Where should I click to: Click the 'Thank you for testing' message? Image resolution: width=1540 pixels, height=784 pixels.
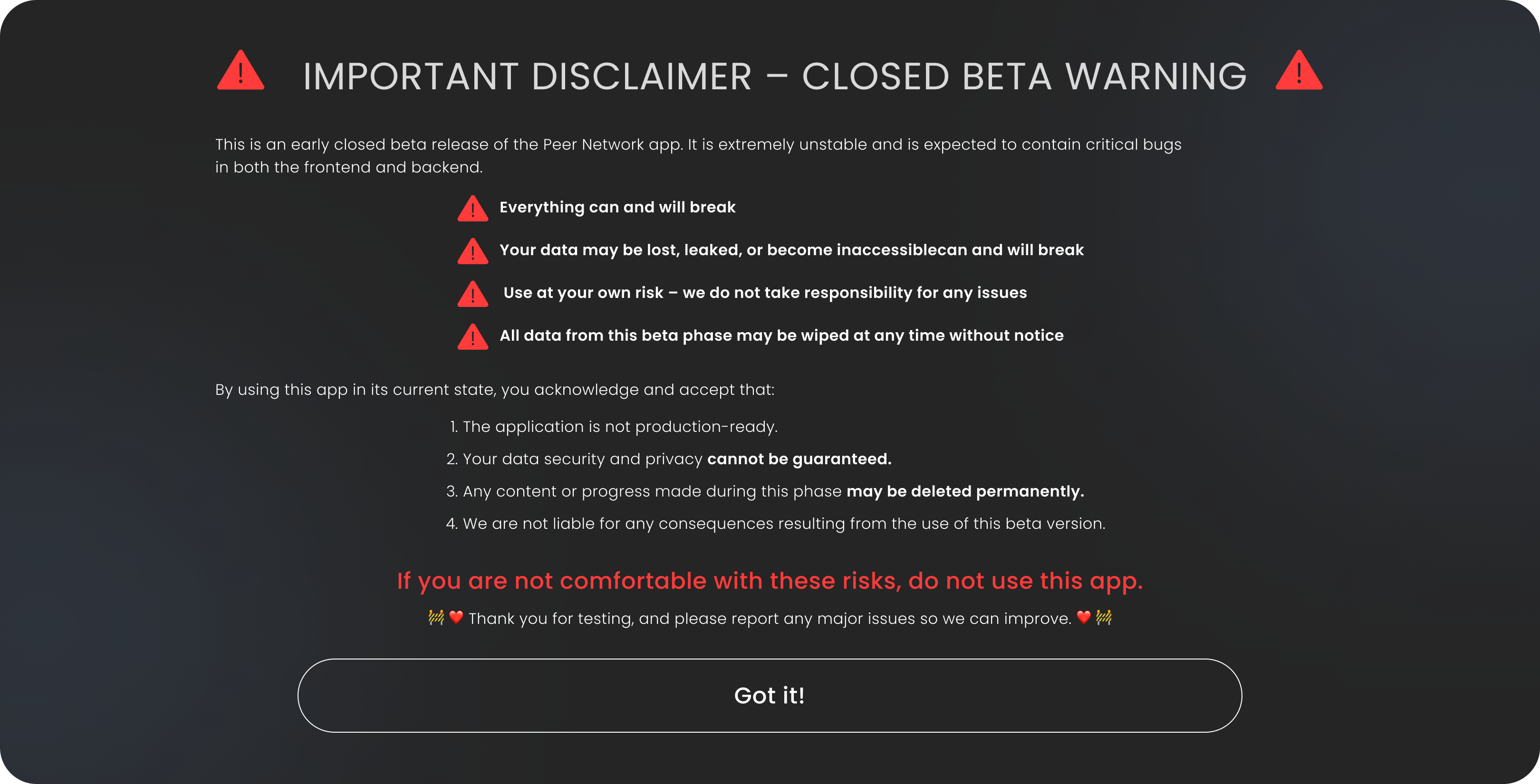pos(770,619)
